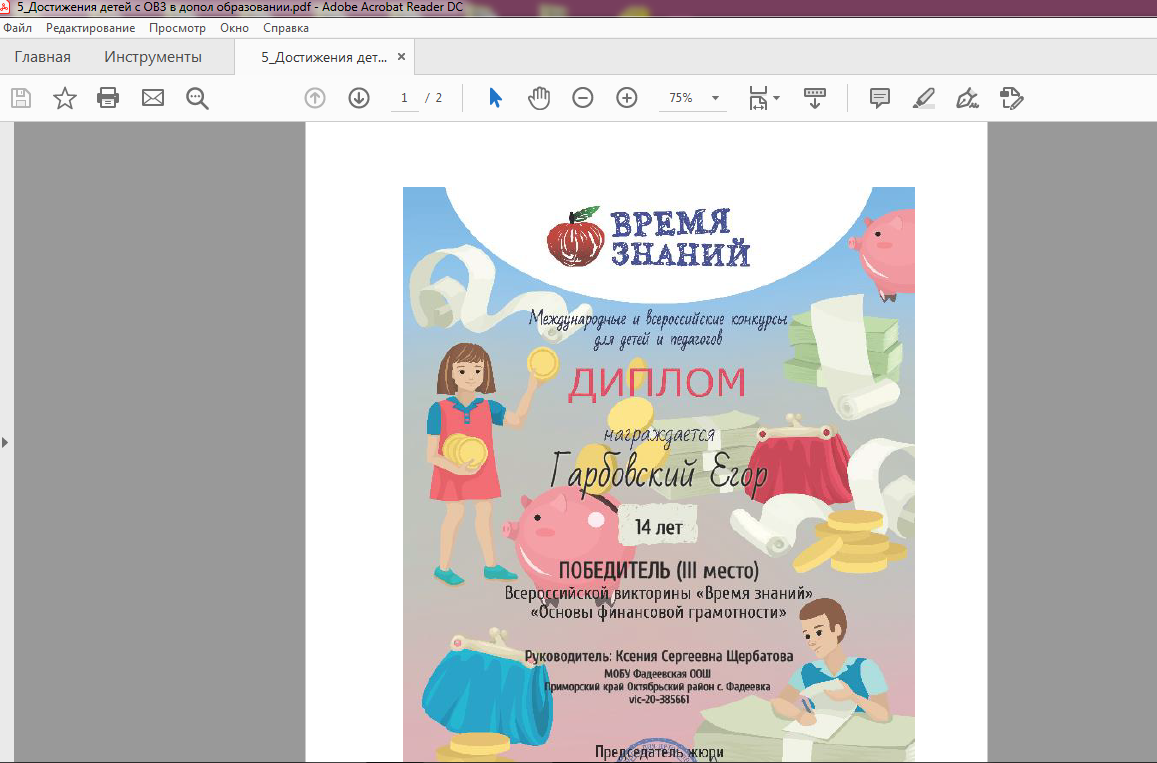Open the Просмотр menu
Viewport: 1157px width, 763px height.
pos(177,28)
